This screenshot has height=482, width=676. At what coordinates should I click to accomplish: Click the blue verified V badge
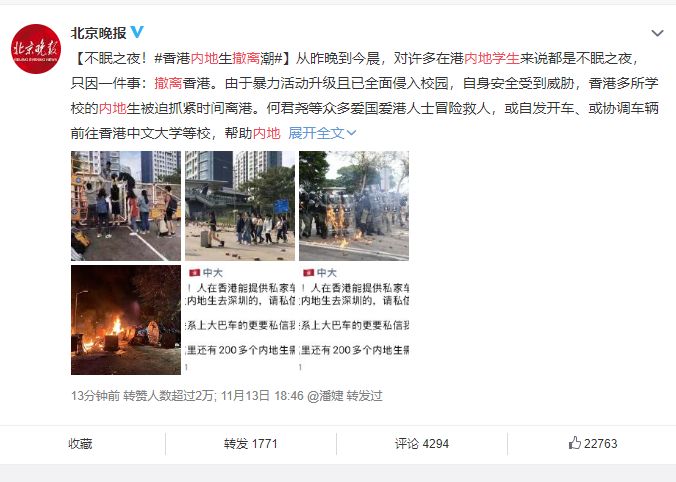coord(137,32)
